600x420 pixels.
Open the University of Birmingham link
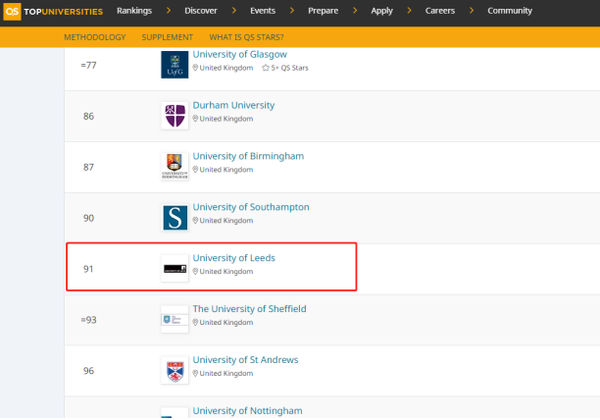pyautogui.click(x=248, y=156)
